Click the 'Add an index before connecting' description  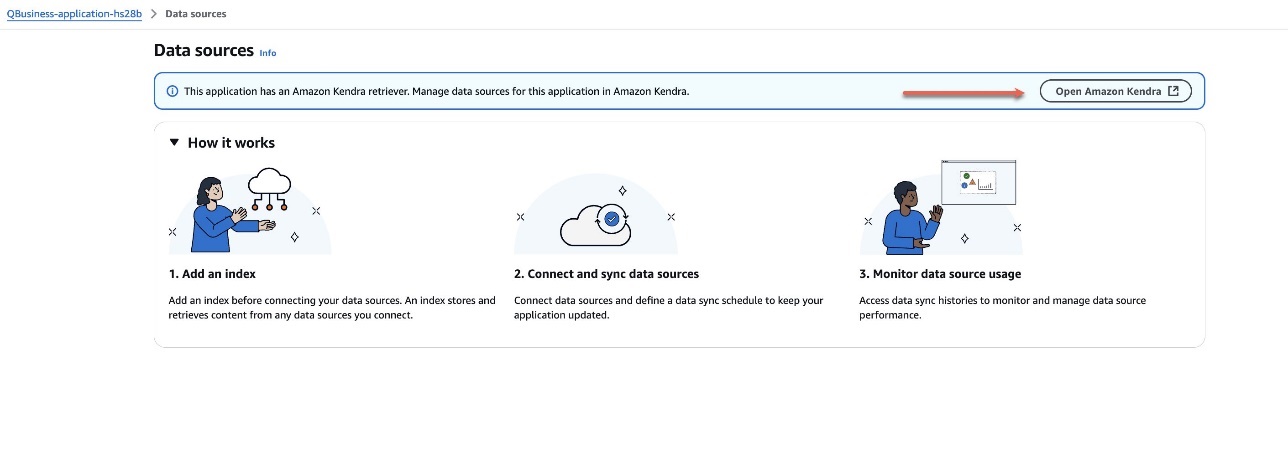pos(332,307)
